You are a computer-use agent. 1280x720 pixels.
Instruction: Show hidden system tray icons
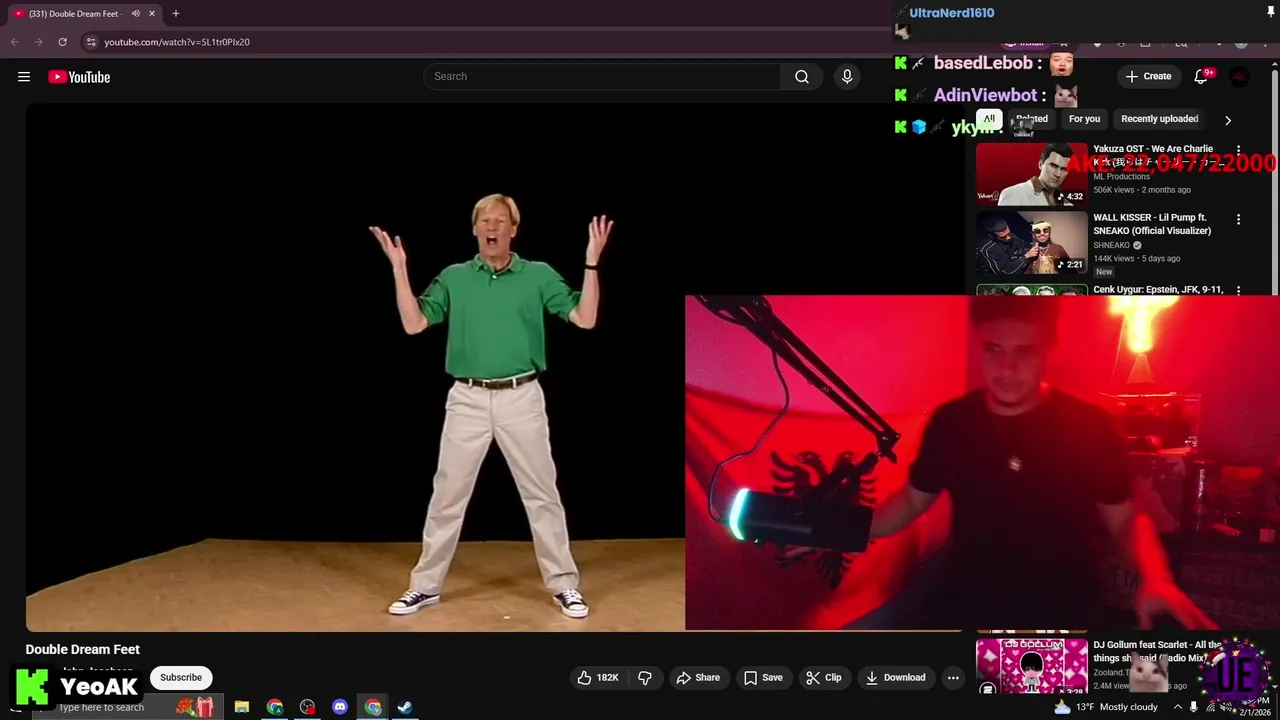(1178, 707)
